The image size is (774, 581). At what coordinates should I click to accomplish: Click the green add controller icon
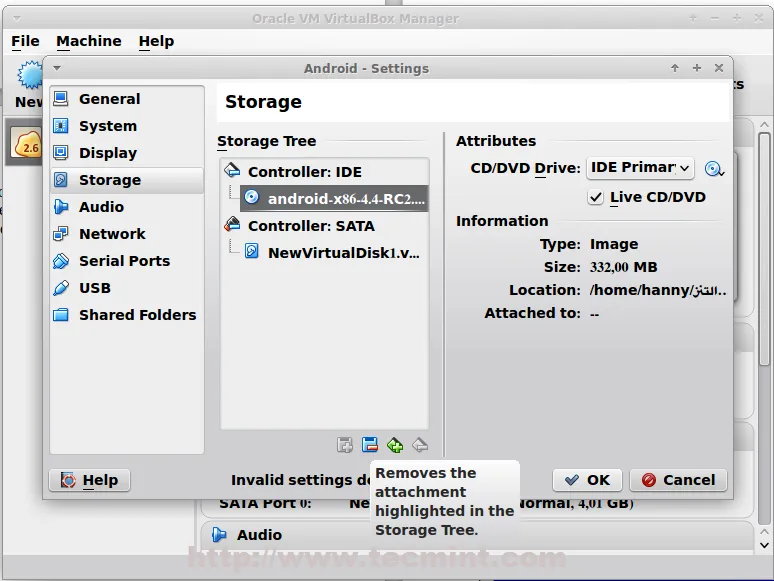395,445
